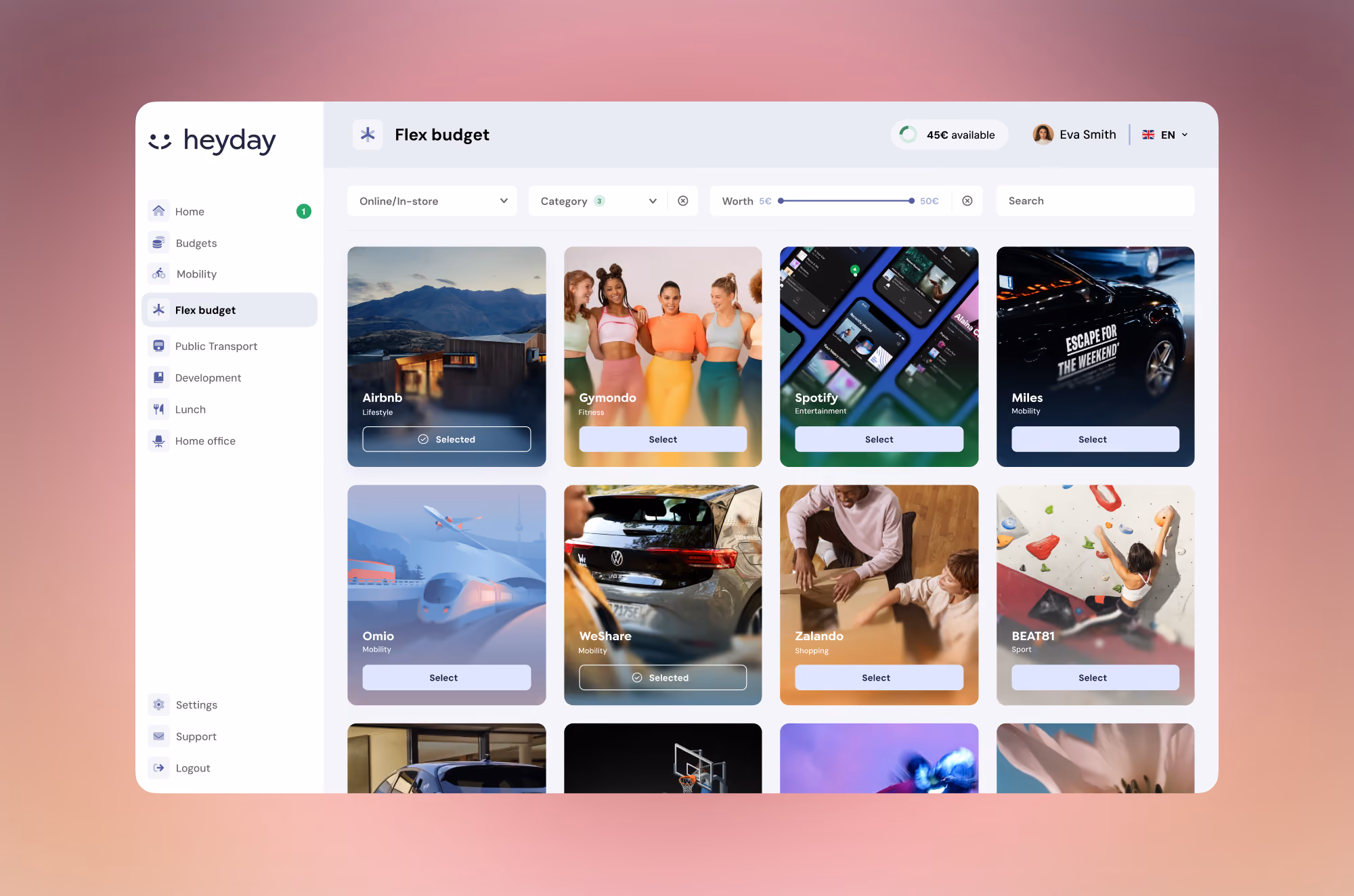The width and height of the screenshot is (1354, 896).
Task: Deselect the WeShare card
Action: click(663, 677)
